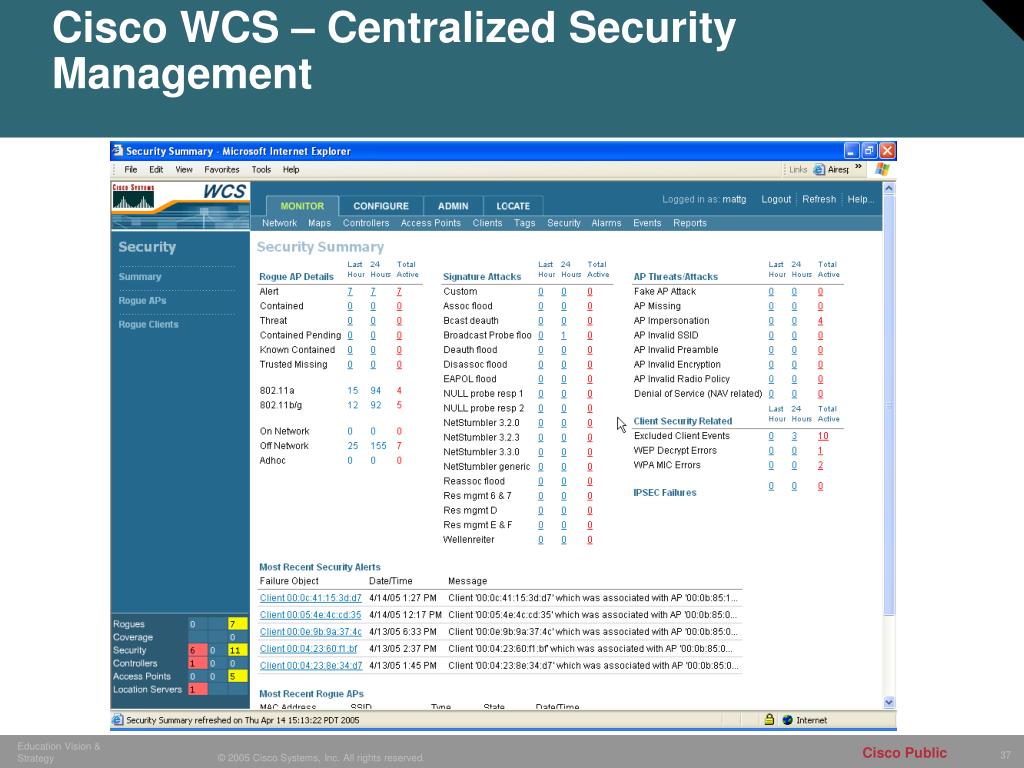Viewport: 1024px width, 768px height.
Task: Click yellow Security alarm box showing 11
Action: [237, 650]
